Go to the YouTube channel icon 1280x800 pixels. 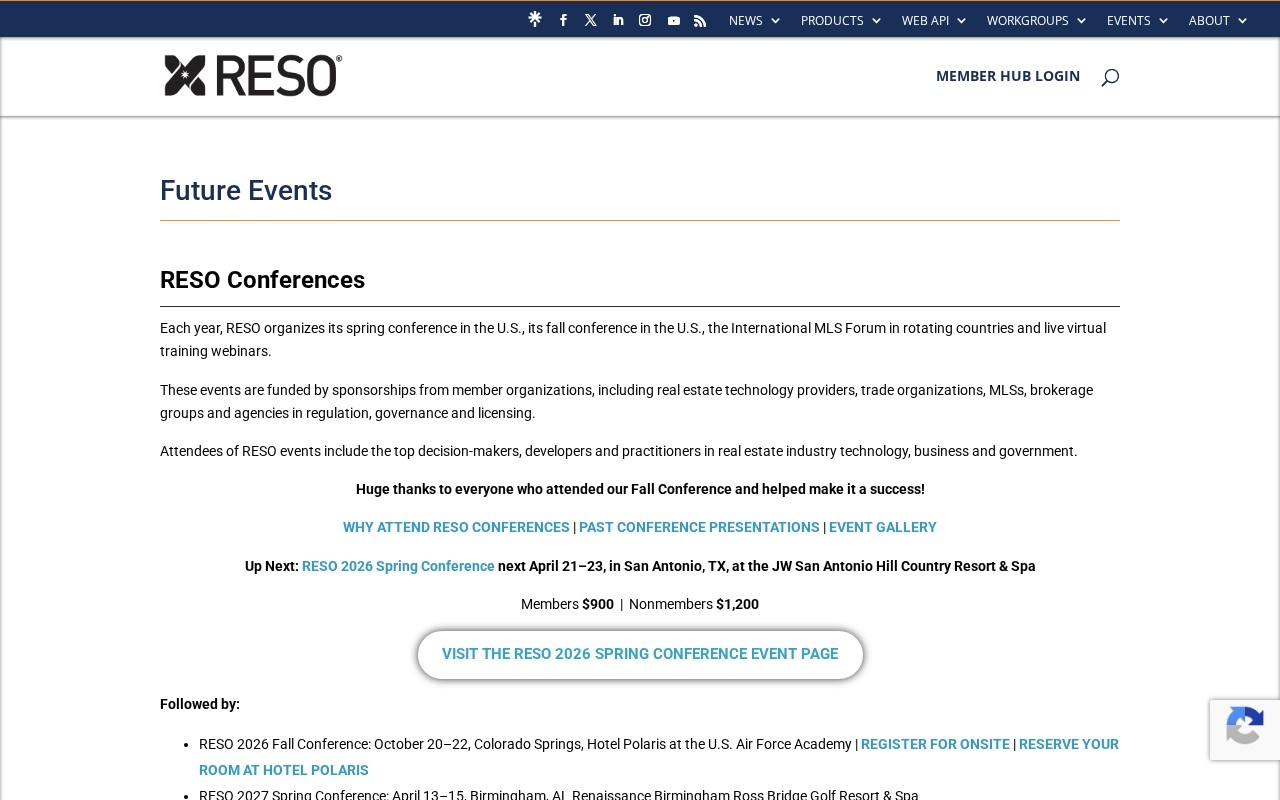[x=673, y=20]
